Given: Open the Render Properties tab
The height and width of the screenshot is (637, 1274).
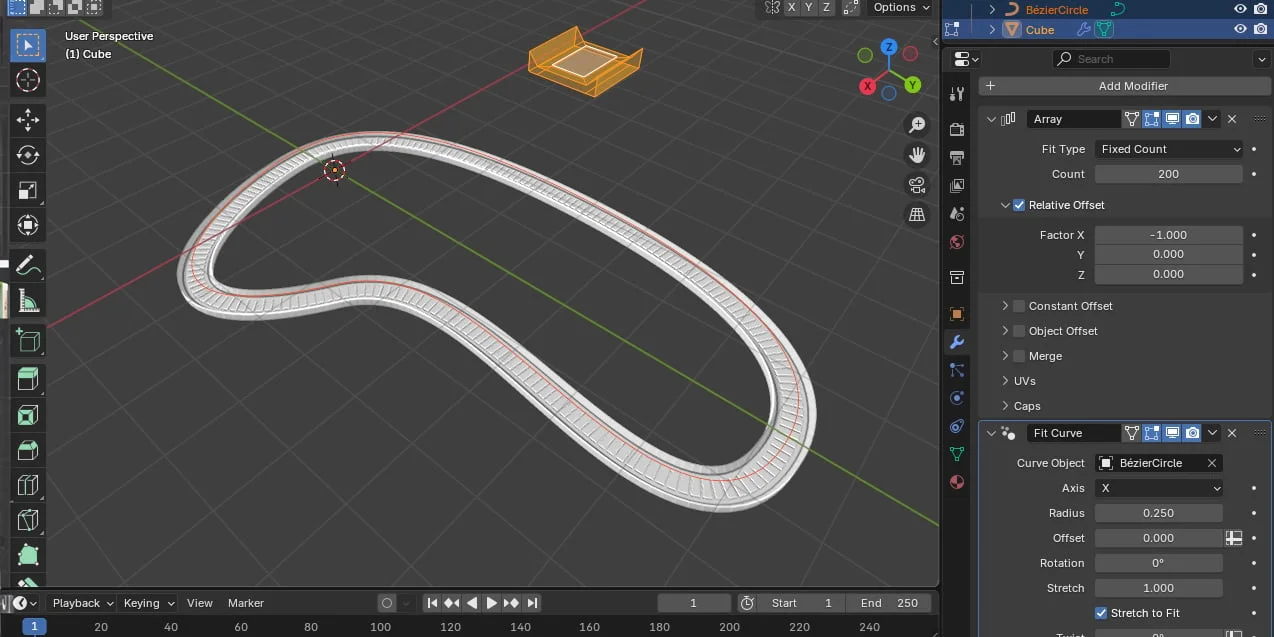Looking at the screenshot, I should click(x=957, y=128).
